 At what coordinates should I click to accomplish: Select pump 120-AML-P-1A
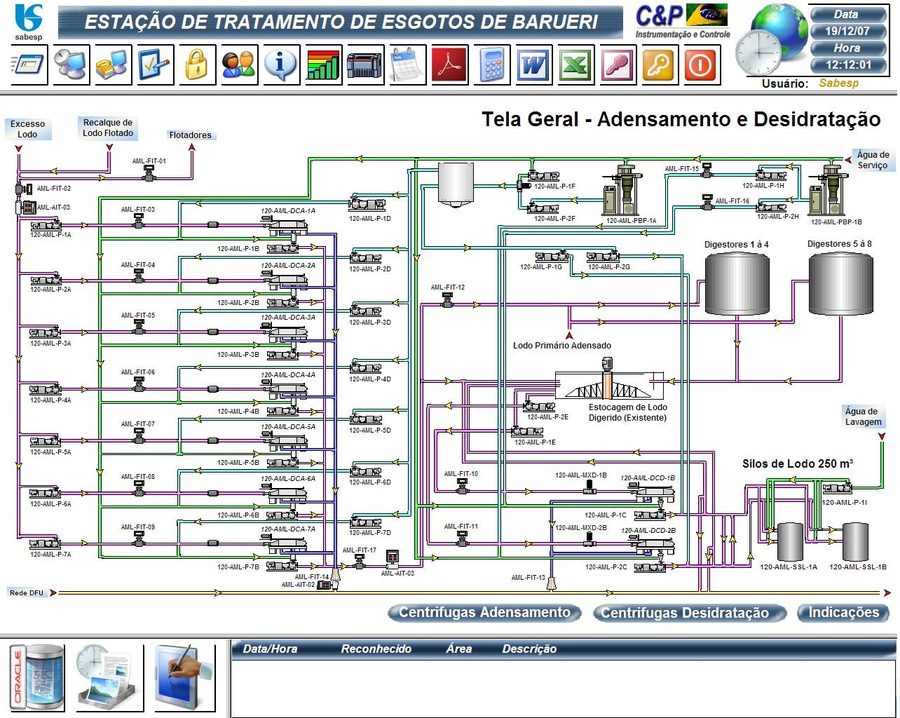[46, 226]
